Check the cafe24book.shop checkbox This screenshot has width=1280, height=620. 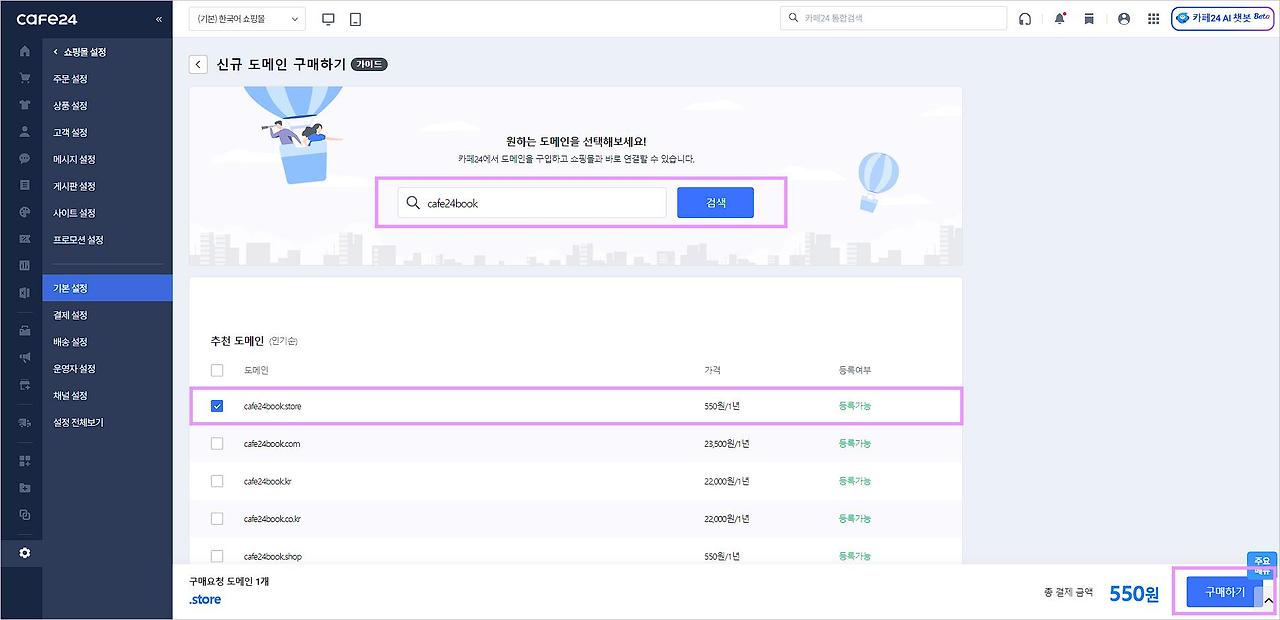point(217,555)
